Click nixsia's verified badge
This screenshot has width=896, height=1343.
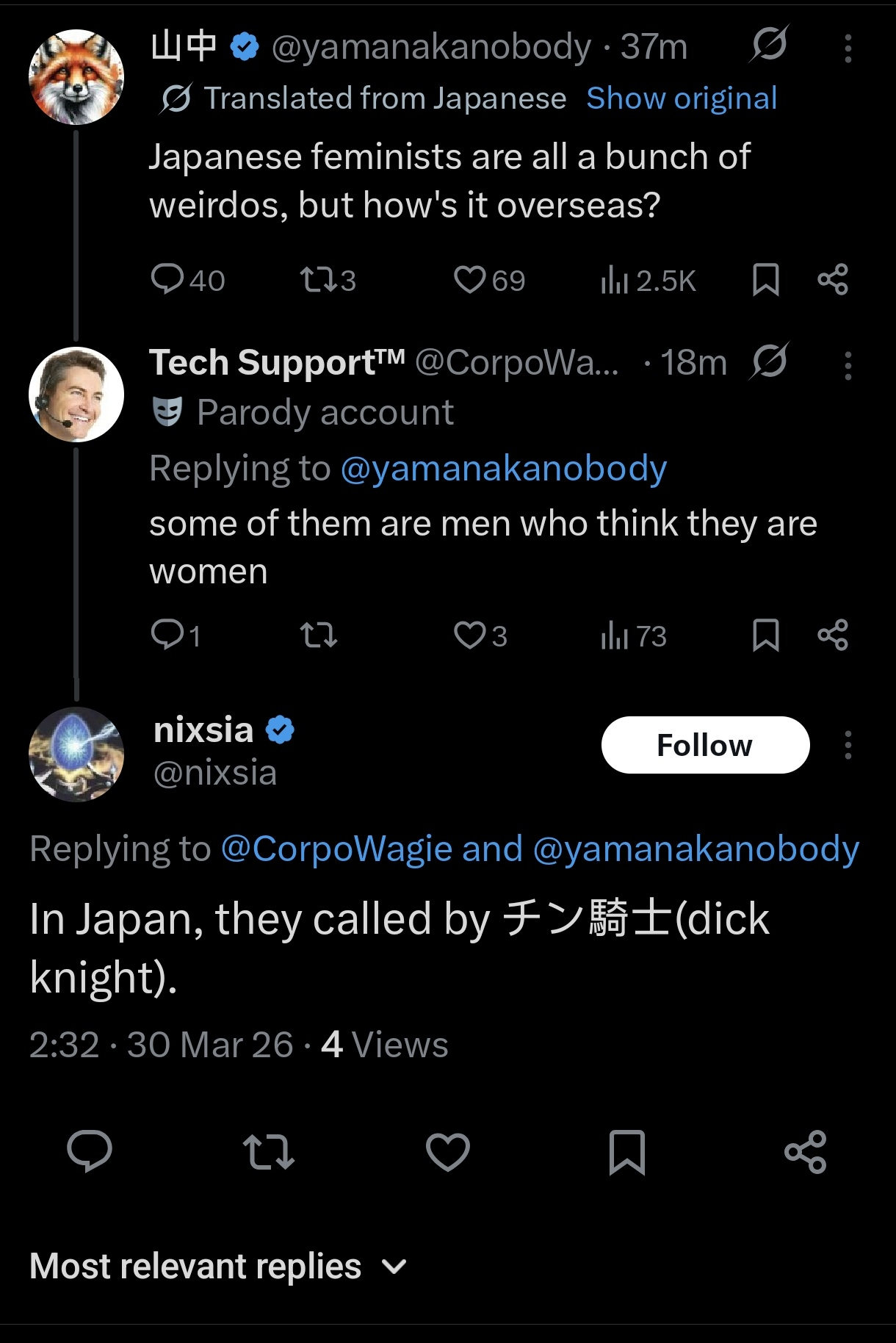point(281,728)
